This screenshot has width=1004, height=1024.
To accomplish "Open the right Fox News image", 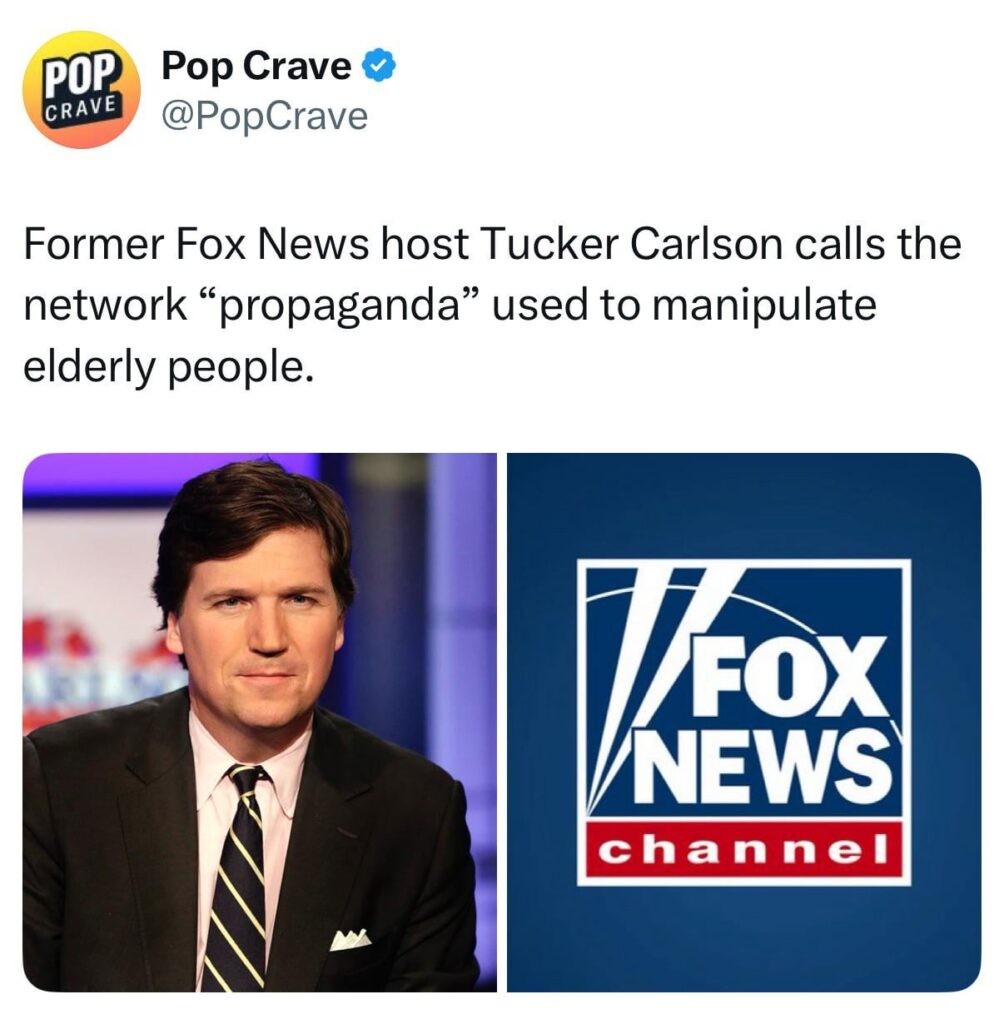I will click(x=744, y=722).
